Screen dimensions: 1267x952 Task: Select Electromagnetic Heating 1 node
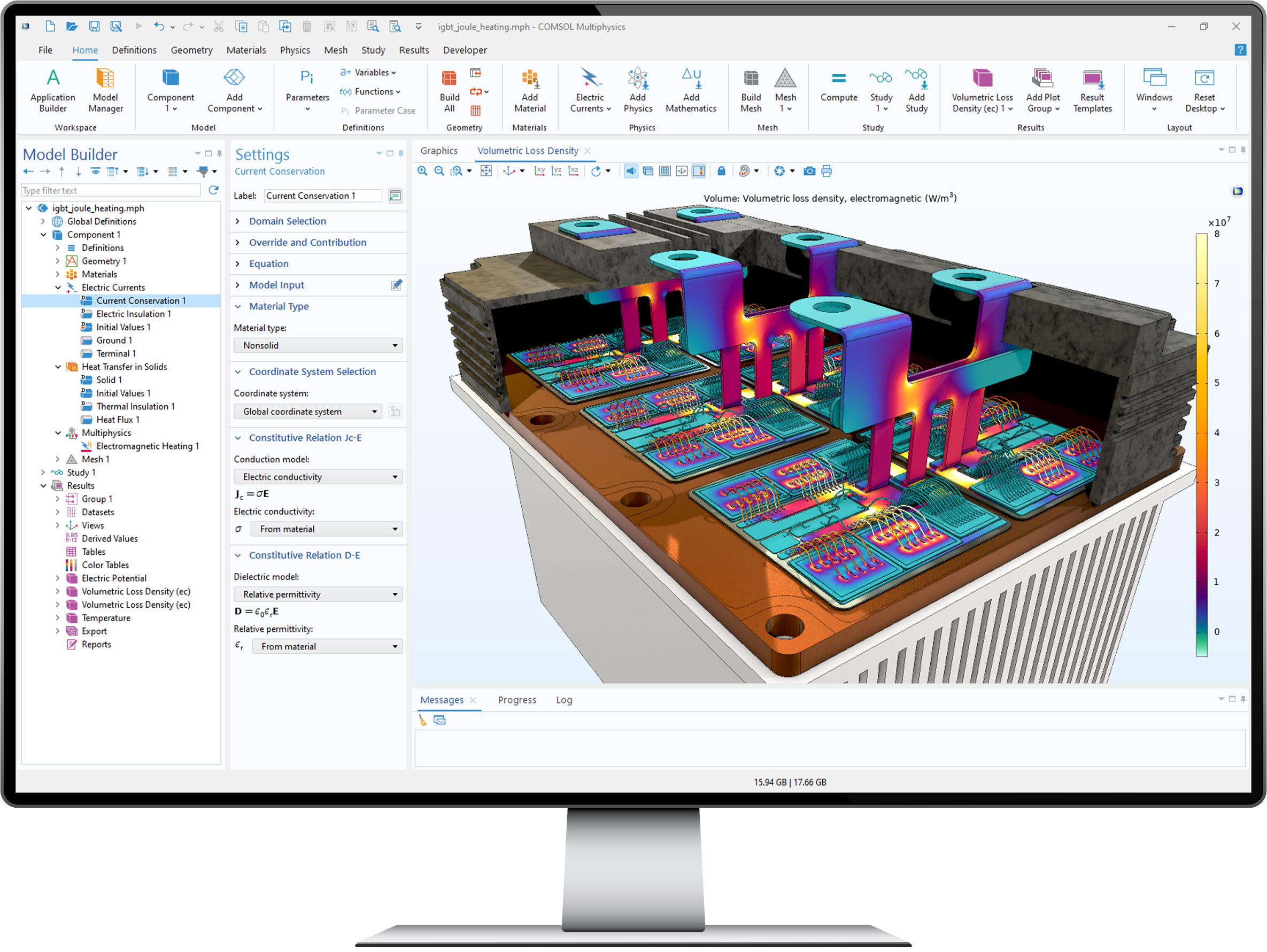pos(147,446)
